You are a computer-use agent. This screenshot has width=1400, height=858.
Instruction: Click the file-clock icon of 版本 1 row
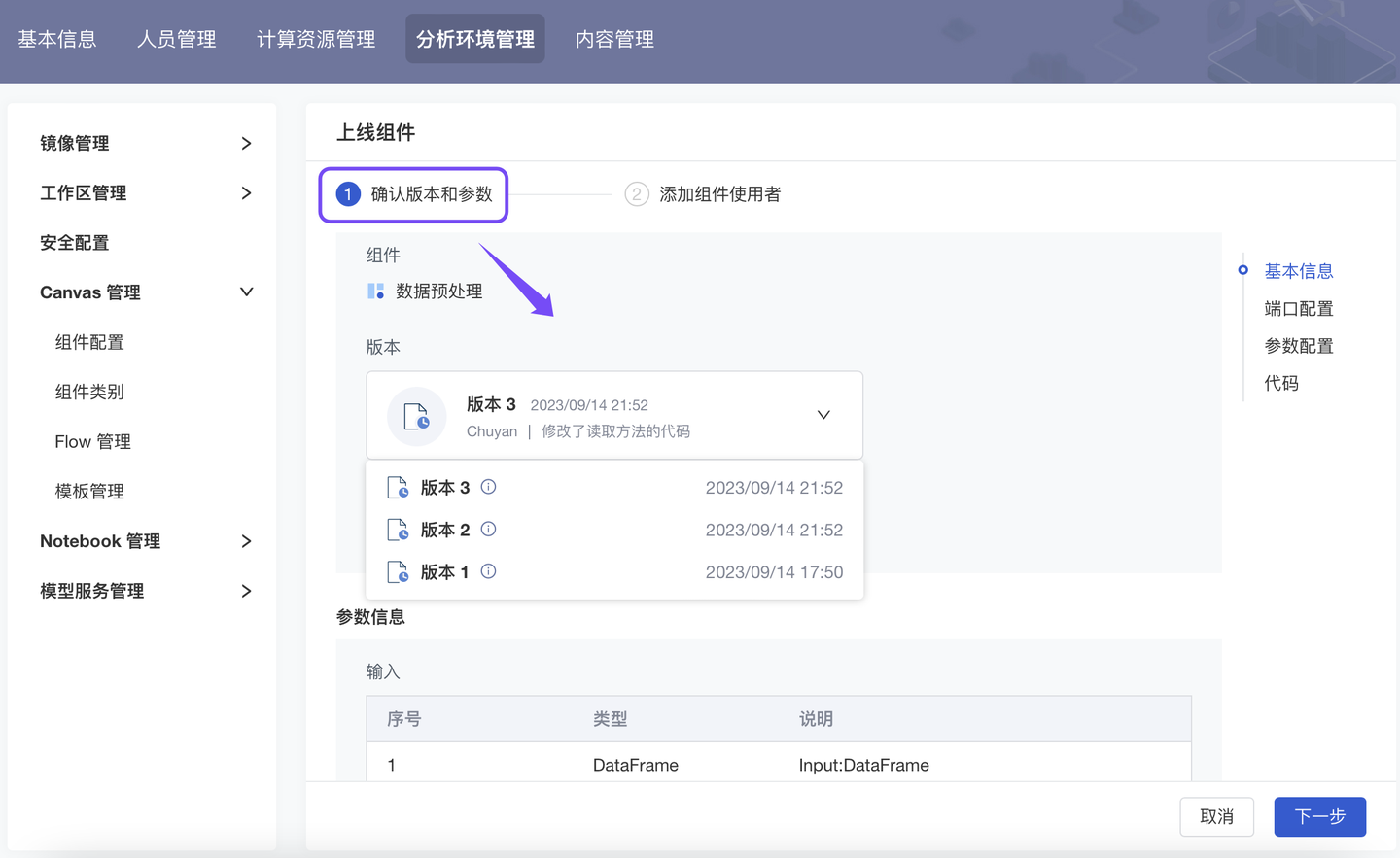click(x=398, y=572)
